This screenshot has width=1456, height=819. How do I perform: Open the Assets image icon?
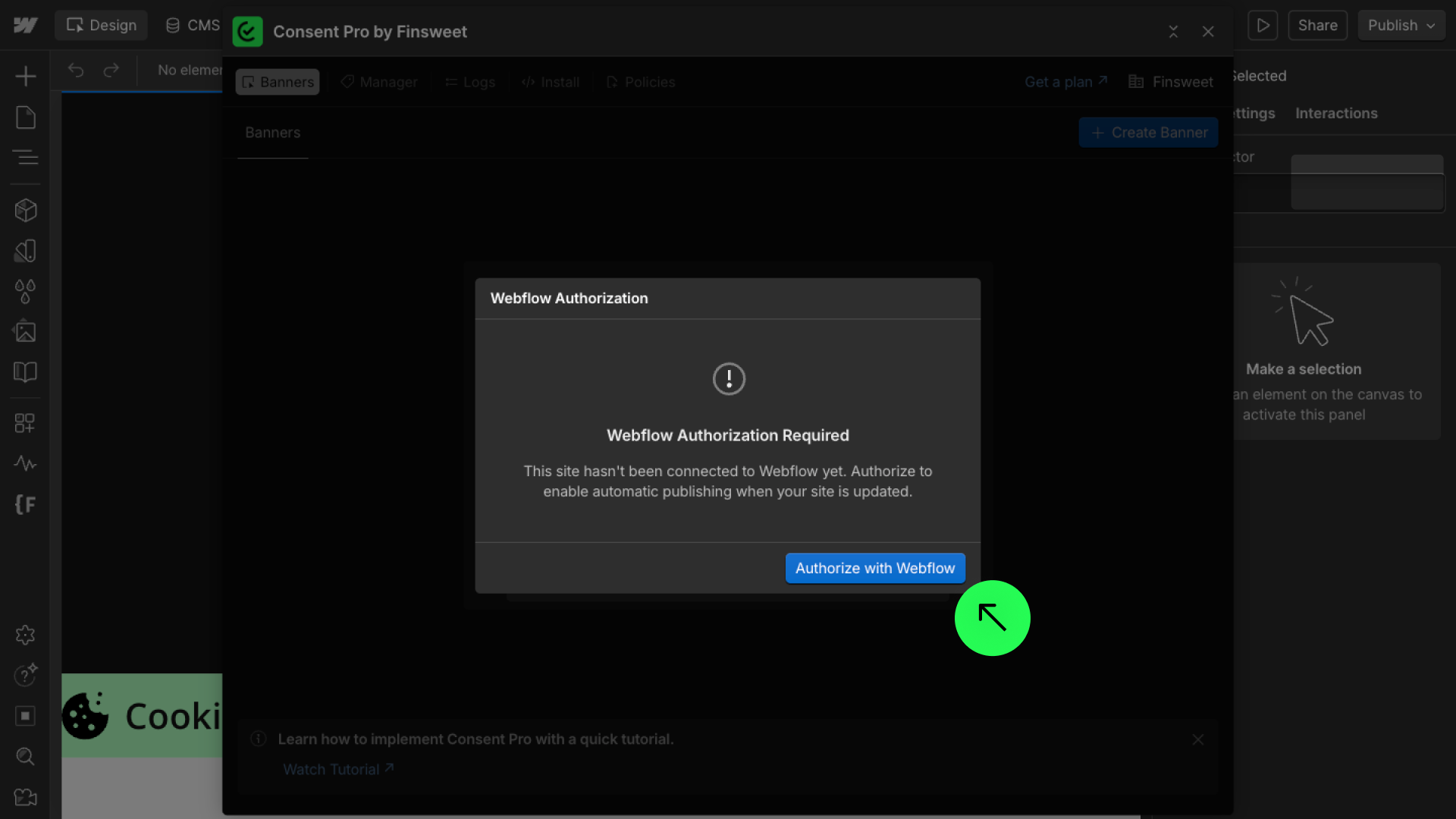coord(26,331)
